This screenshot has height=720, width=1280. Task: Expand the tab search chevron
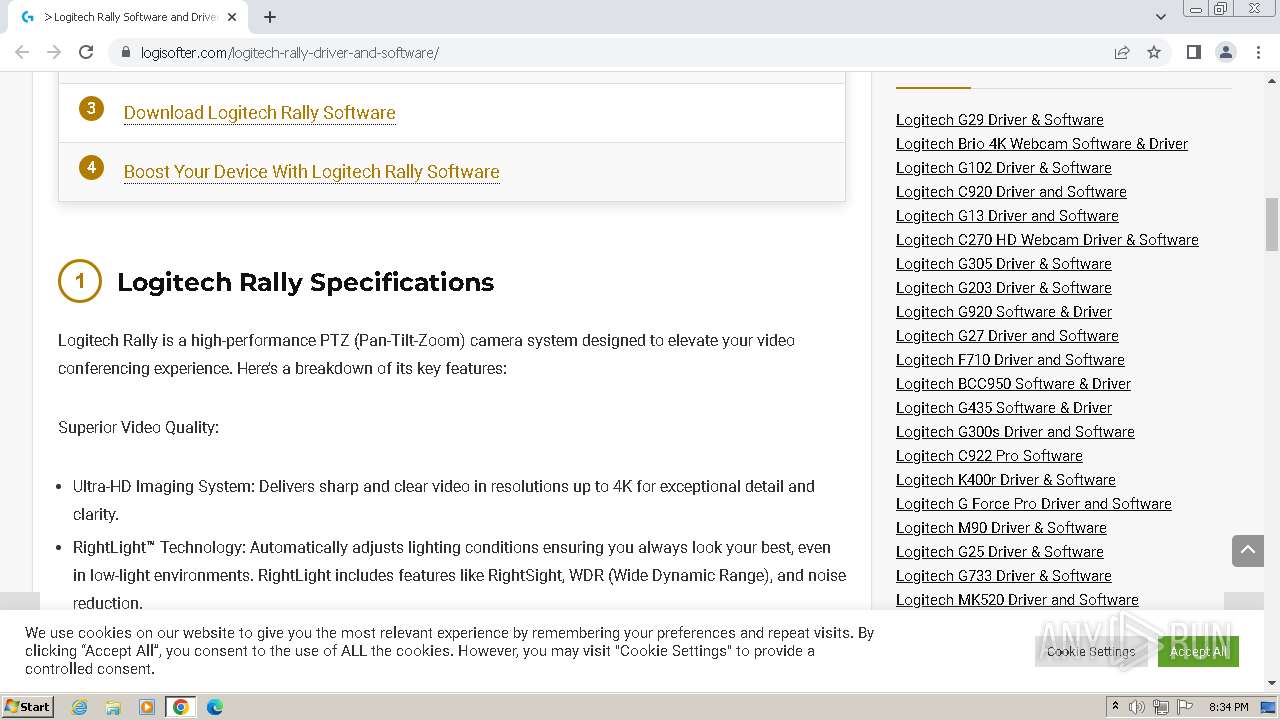point(1160,17)
